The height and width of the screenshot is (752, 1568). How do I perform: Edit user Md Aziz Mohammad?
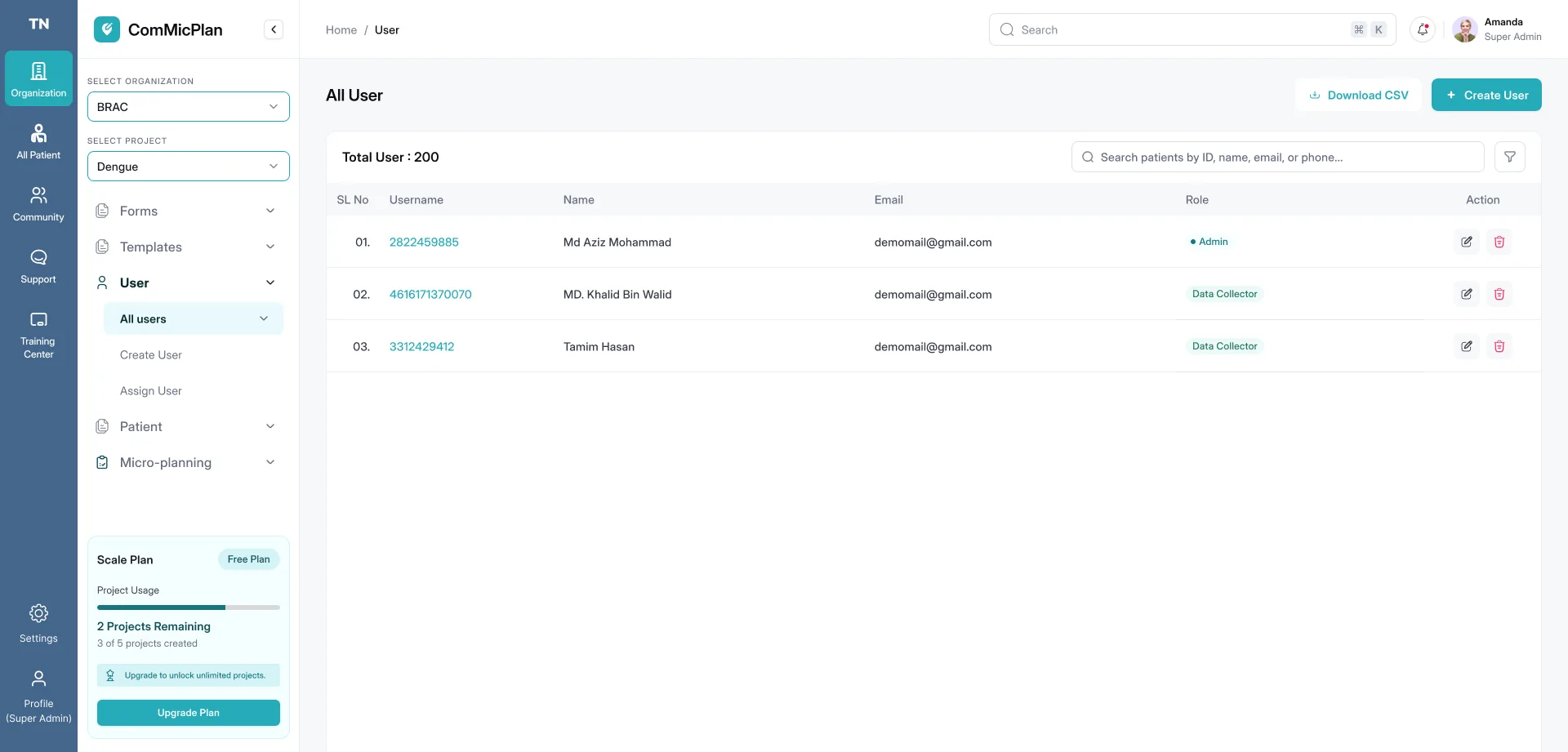pyautogui.click(x=1467, y=242)
